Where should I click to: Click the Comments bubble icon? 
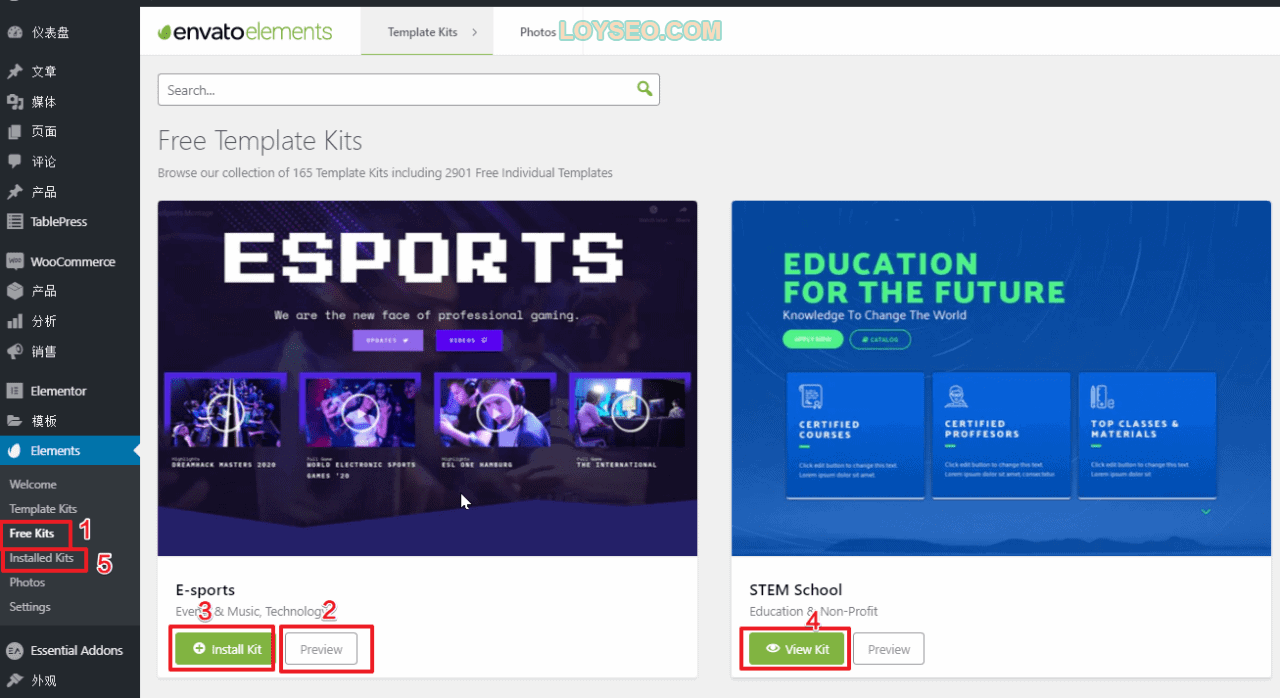(x=15, y=162)
